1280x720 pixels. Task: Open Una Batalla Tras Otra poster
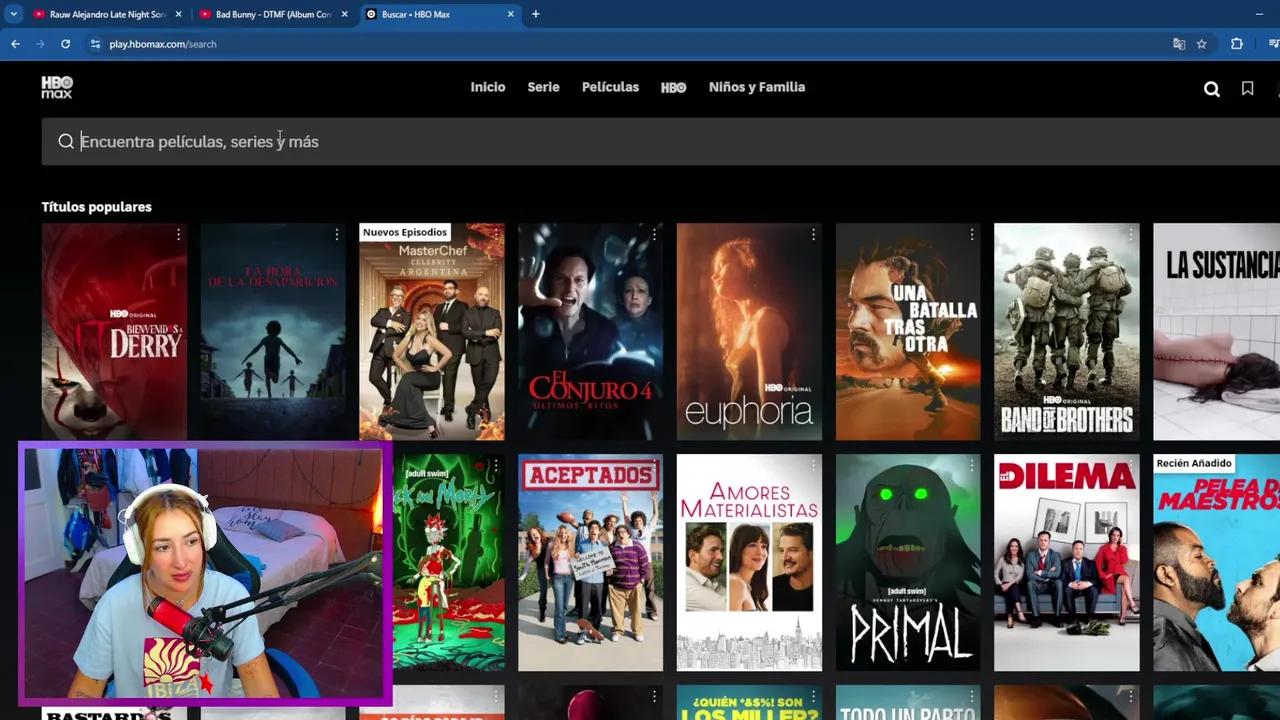(x=908, y=331)
